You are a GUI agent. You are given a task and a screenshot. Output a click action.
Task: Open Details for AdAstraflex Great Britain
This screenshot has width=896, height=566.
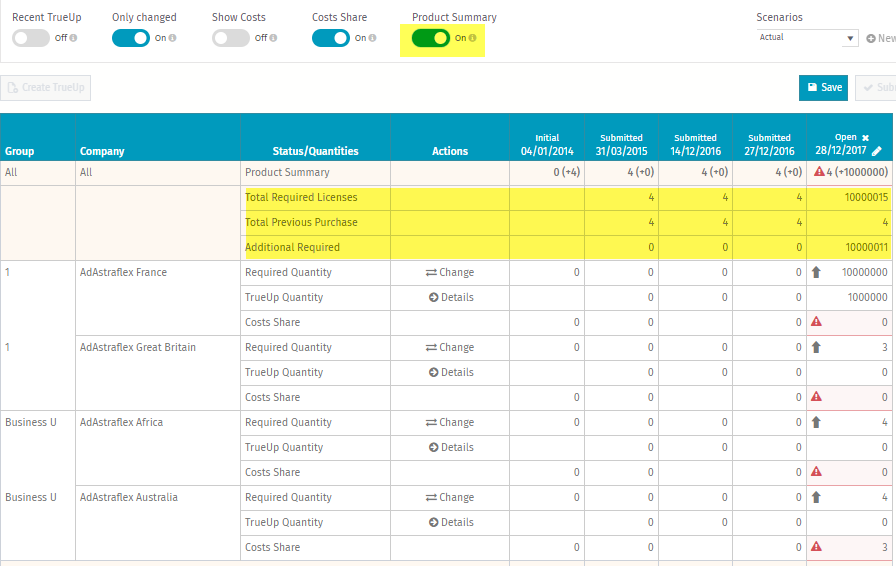(x=450, y=372)
